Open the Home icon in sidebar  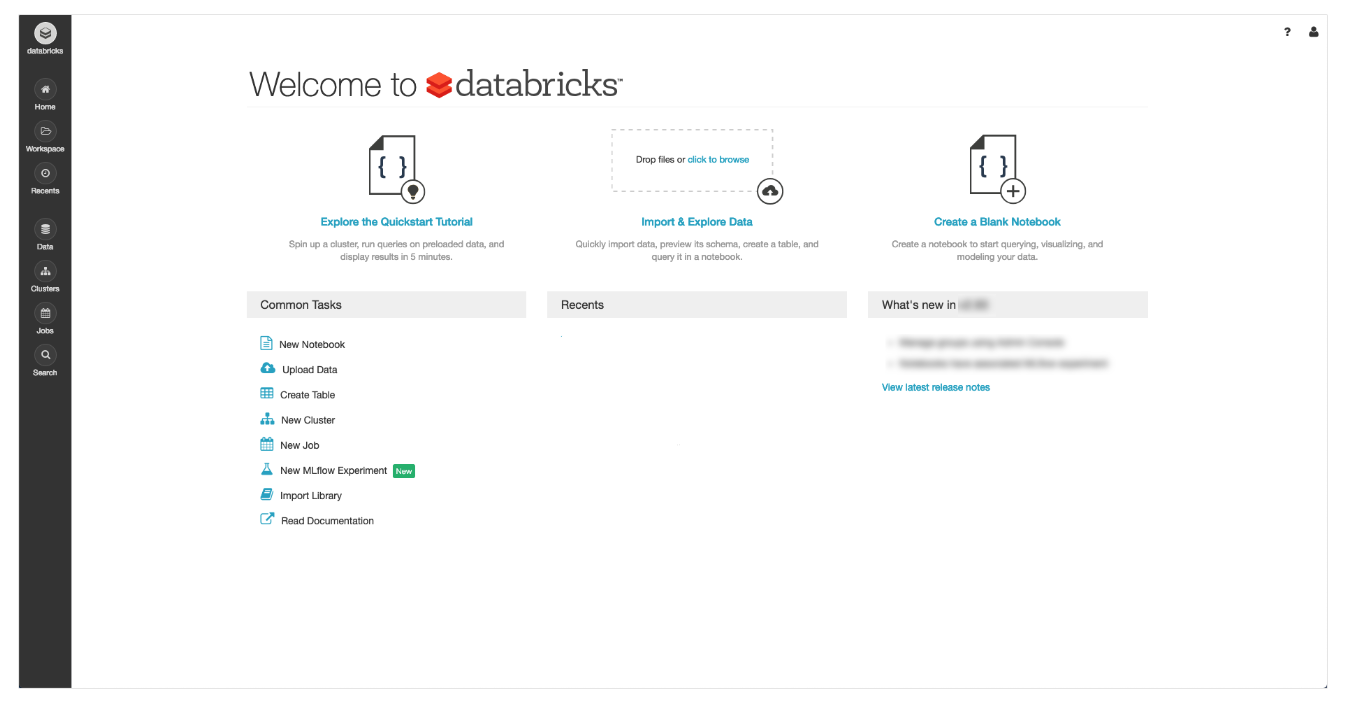point(45,89)
